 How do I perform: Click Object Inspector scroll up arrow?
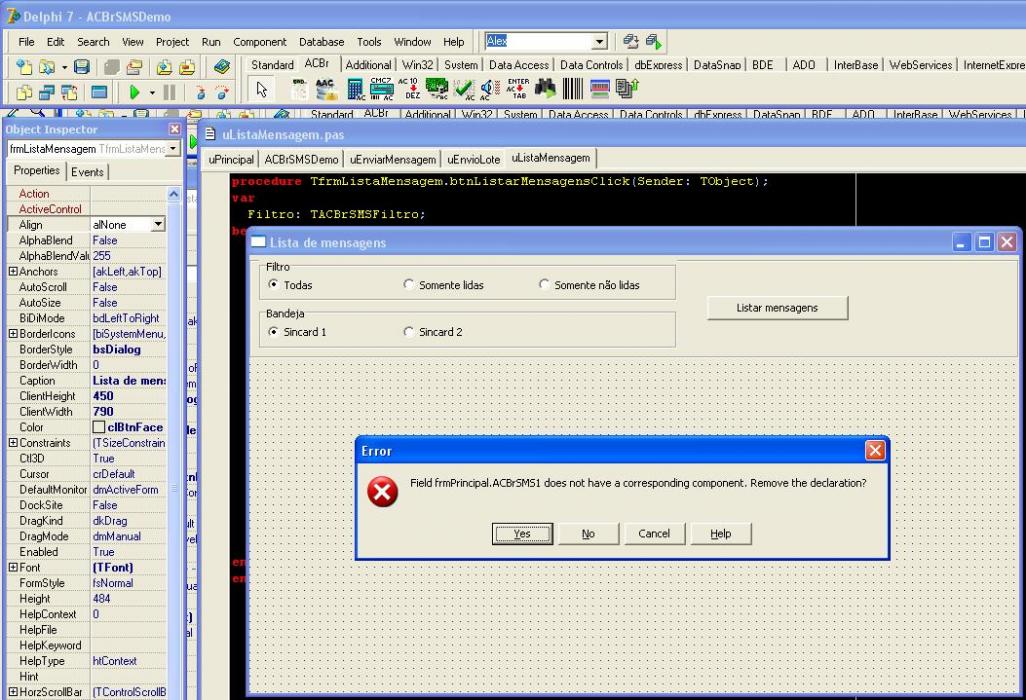pyautogui.click(x=173, y=194)
